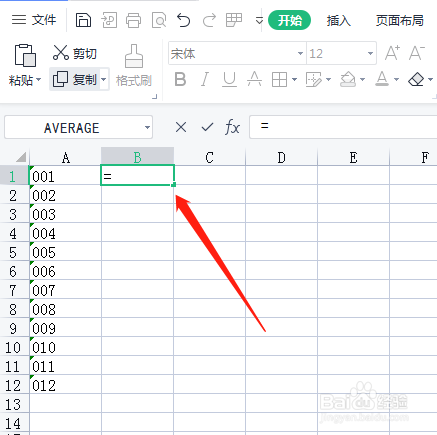Click the export to PDF icon
This screenshot has height=435, width=437.
point(109,20)
